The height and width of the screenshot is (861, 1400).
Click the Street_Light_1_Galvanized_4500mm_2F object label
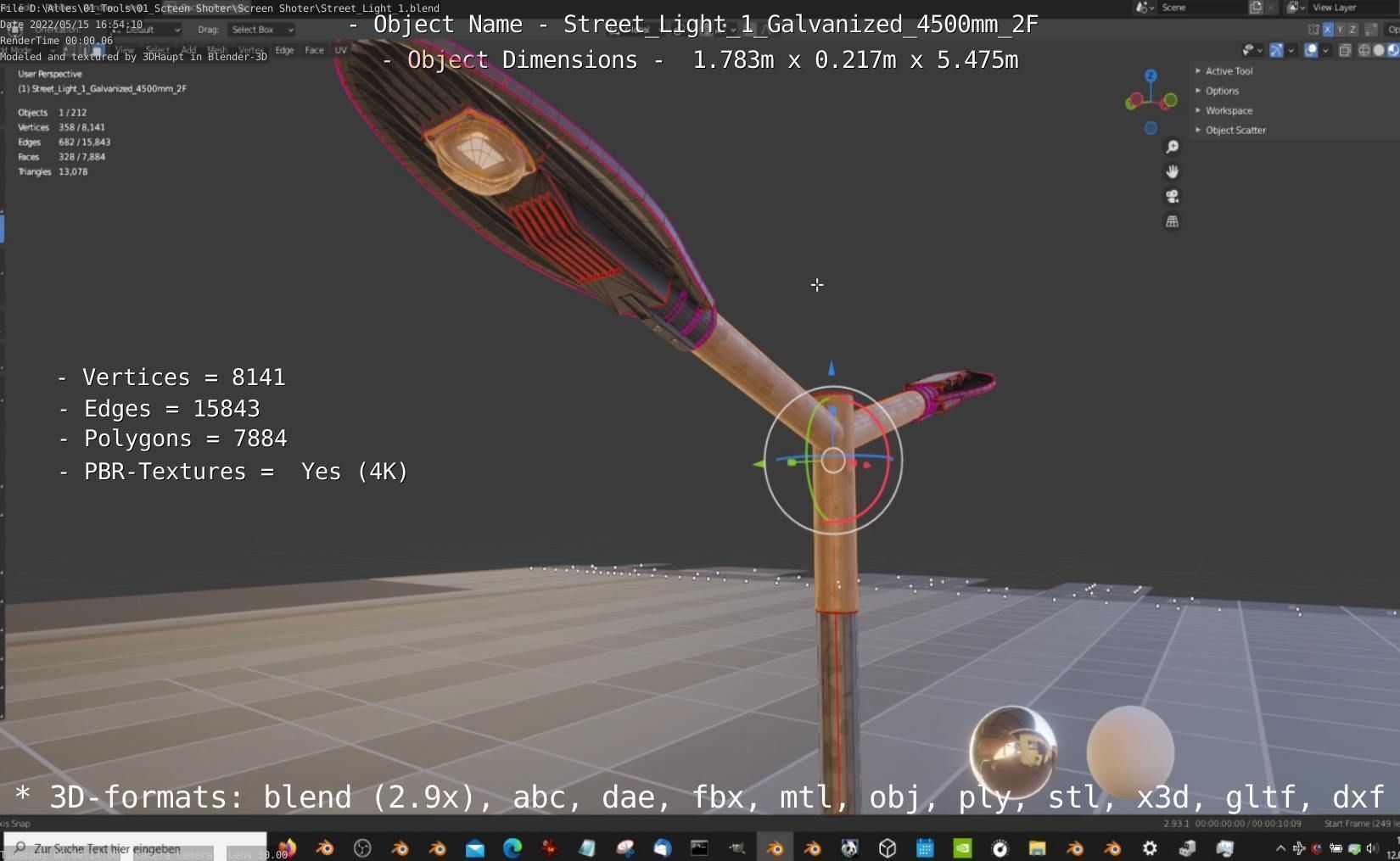[x=103, y=88]
